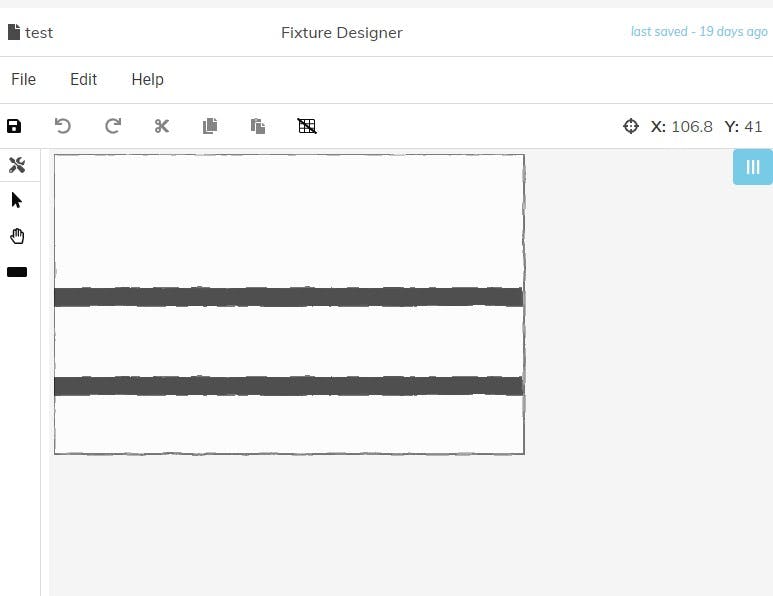The width and height of the screenshot is (773, 596).
Task: Paste from clipboard icon
Action: coord(258,126)
